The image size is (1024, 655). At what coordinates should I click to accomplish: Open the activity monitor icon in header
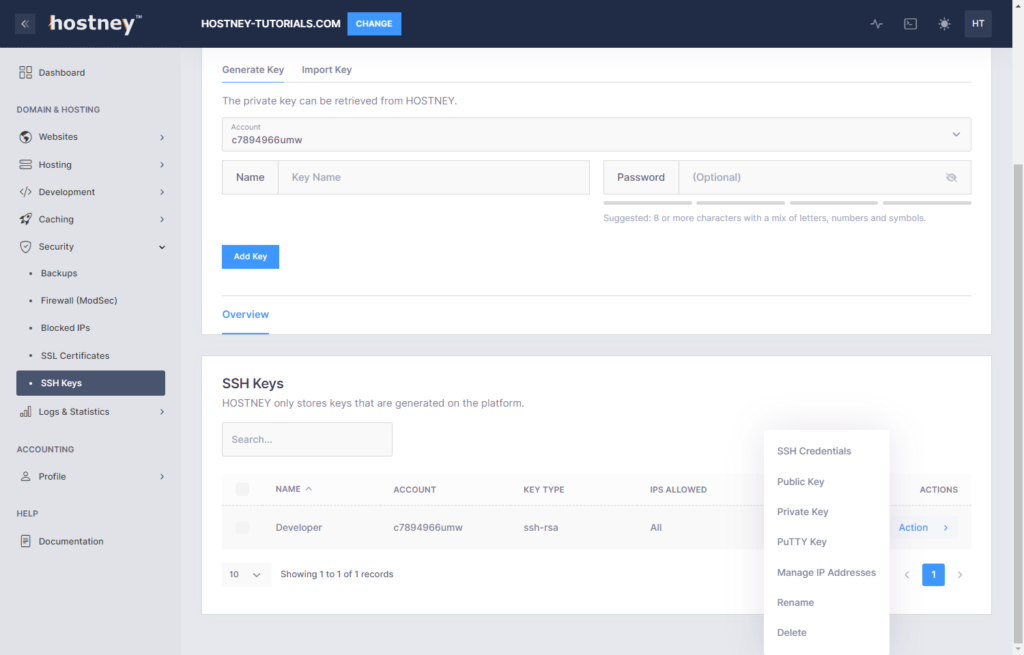point(876,23)
